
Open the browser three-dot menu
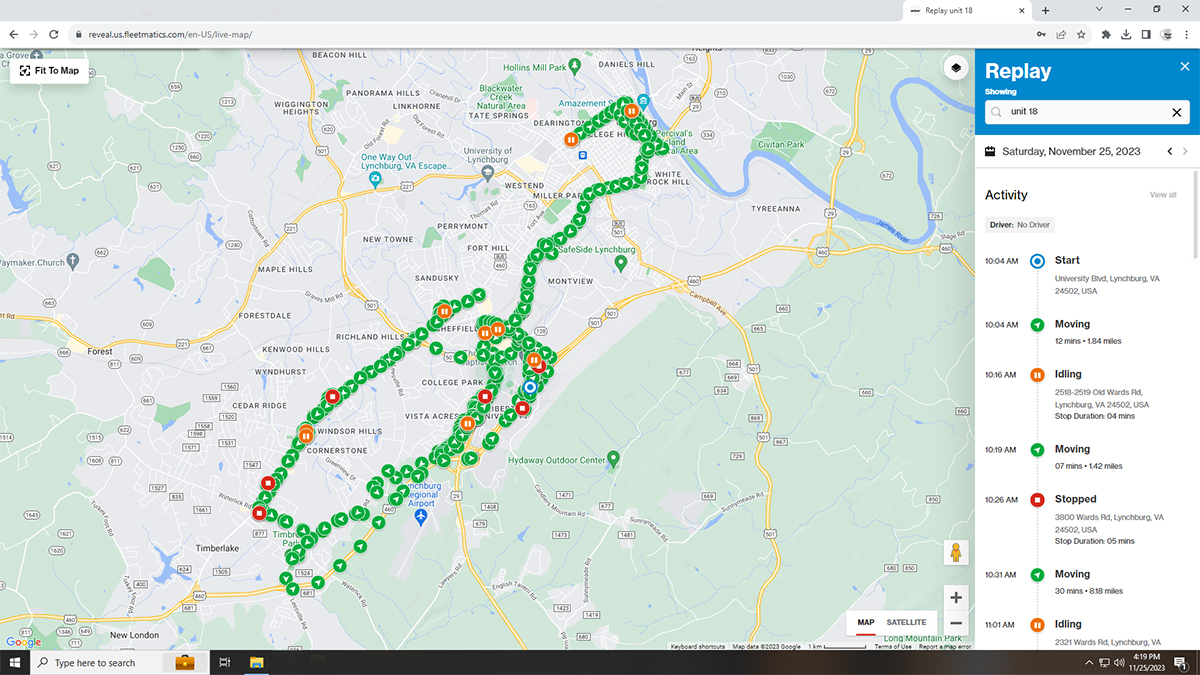pos(1186,34)
